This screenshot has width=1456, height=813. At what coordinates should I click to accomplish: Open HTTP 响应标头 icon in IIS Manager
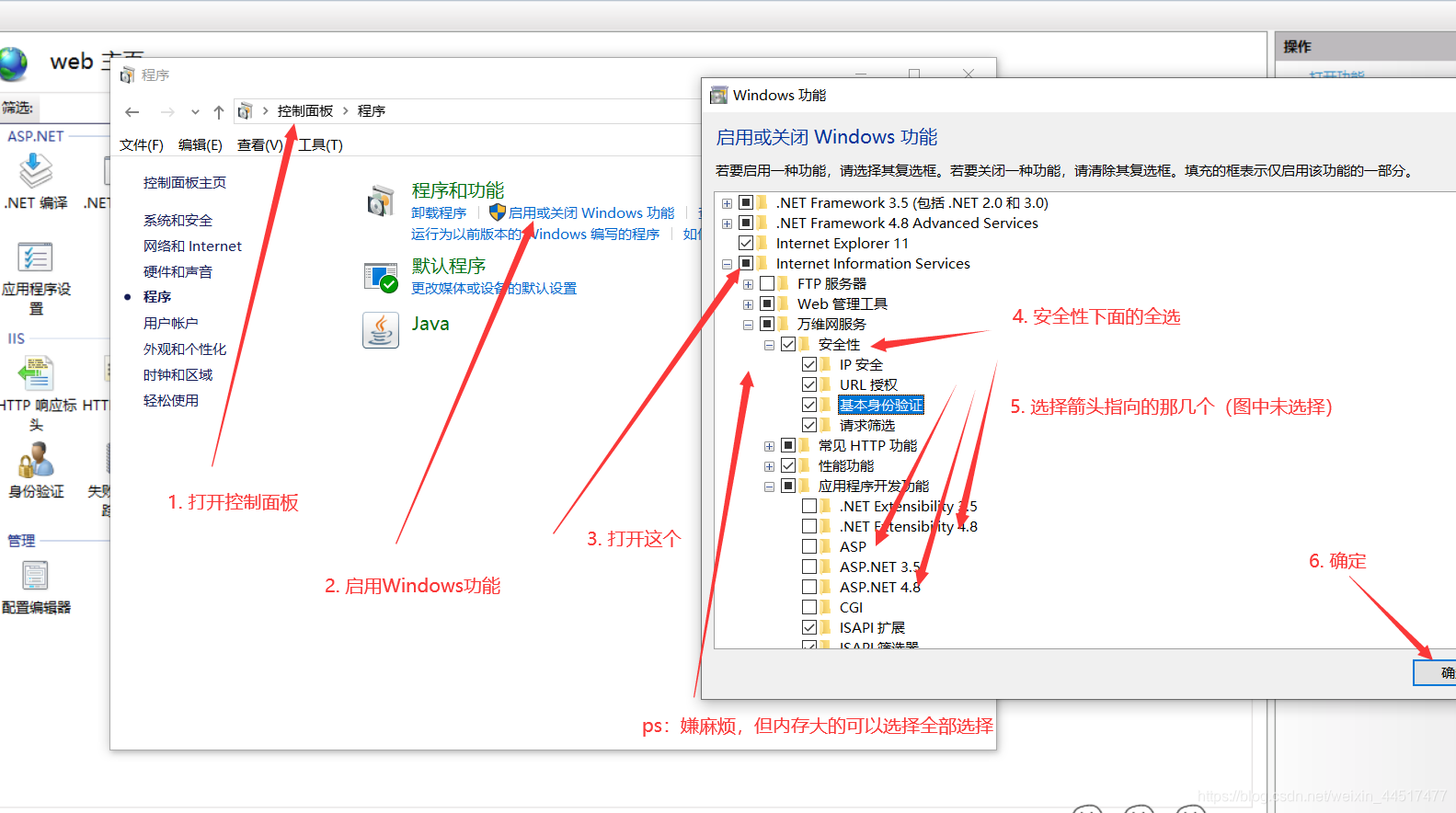pos(36,373)
